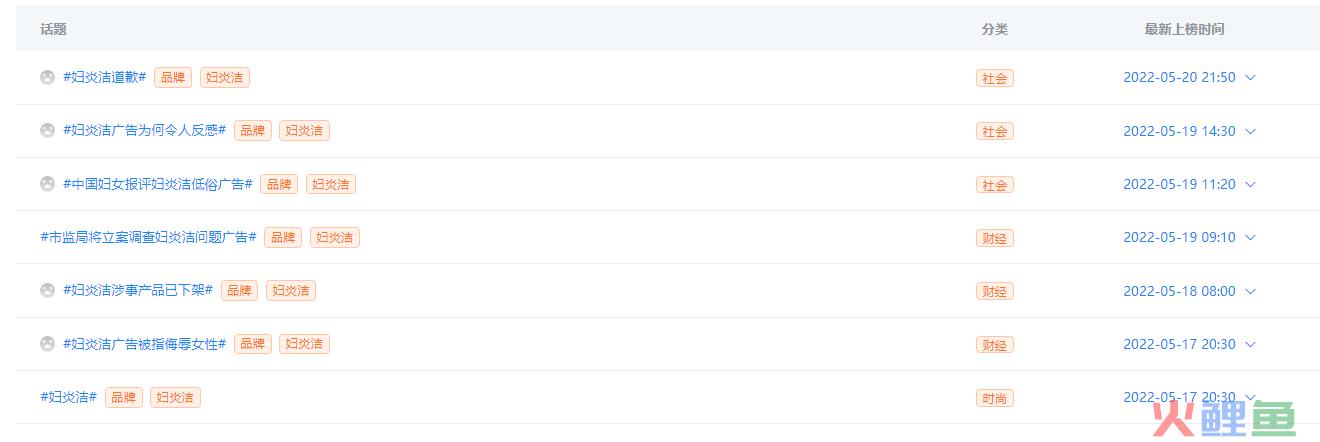This screenshot has width=1320, height=442.
Task: Click the sad-face icon beside #妇炎洁道歉#
Action: coord(47,77)
